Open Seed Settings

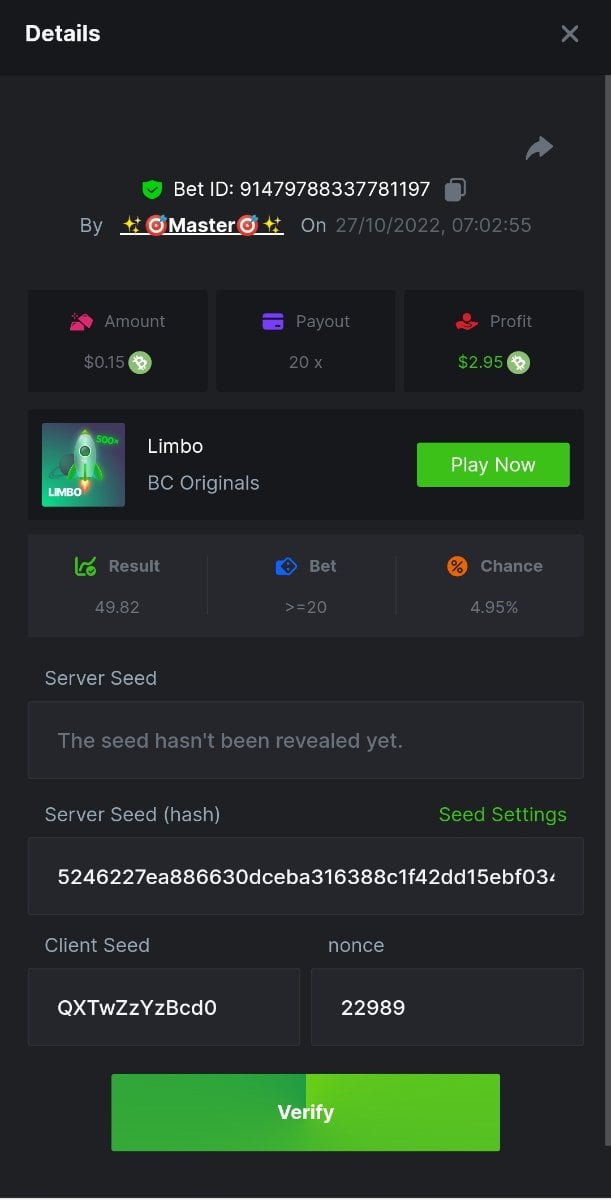pyautogui.click(x=502, y=815)
